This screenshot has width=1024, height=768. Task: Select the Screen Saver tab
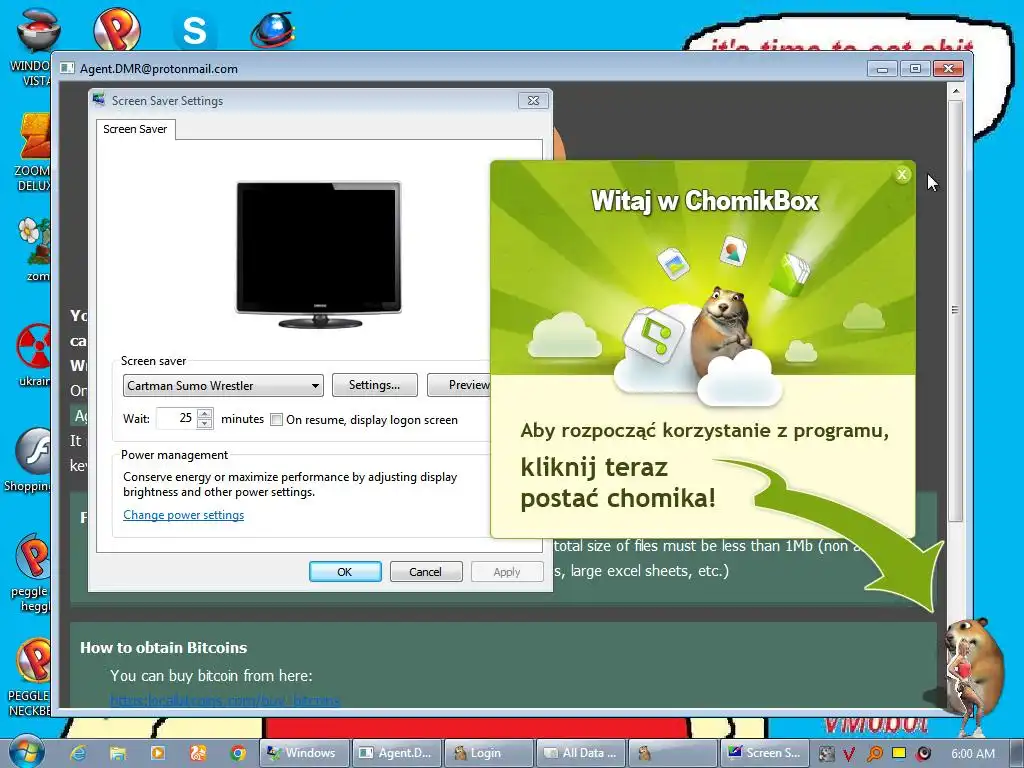click(x=135, y=129)
